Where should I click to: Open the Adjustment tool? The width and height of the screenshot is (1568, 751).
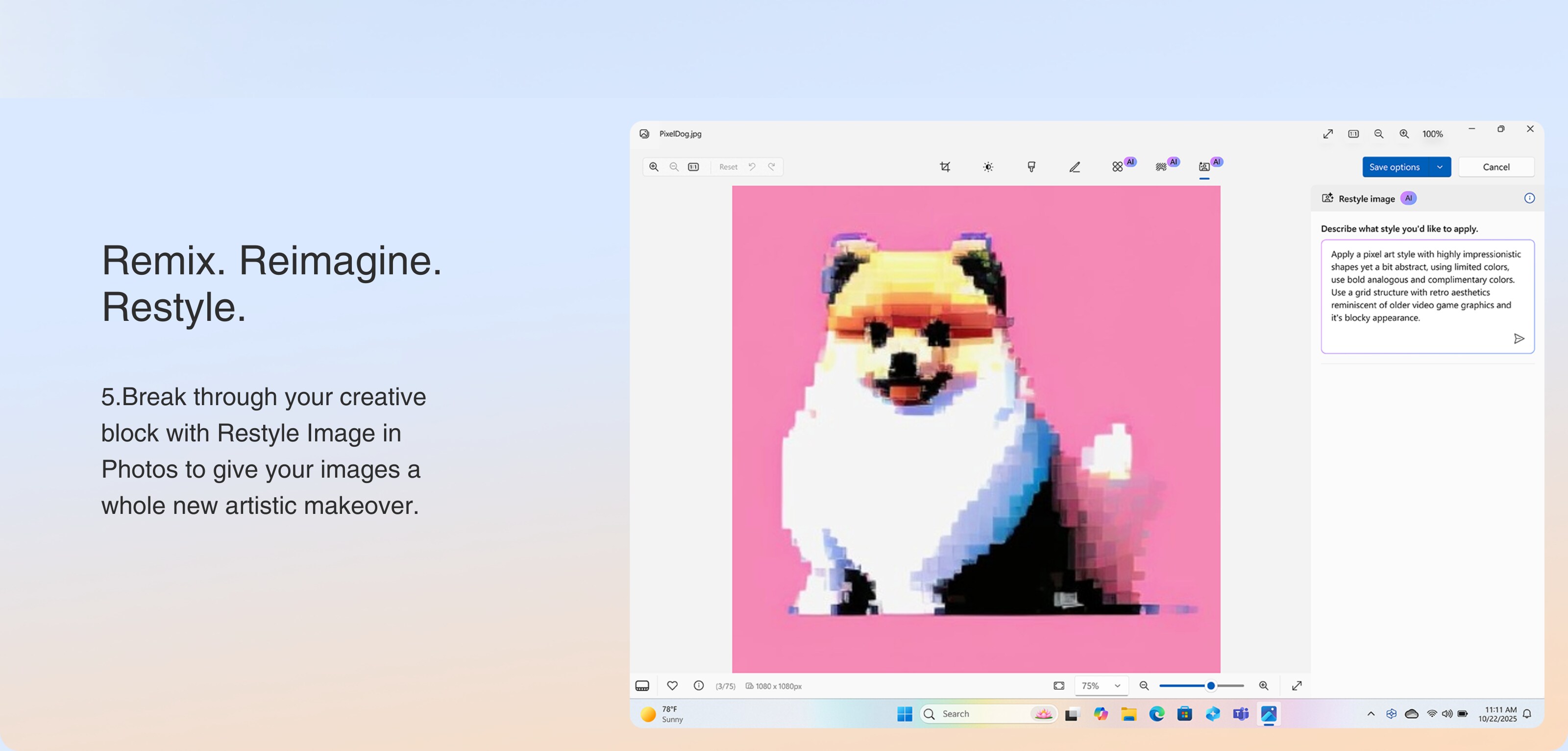[x=987, y=166]
